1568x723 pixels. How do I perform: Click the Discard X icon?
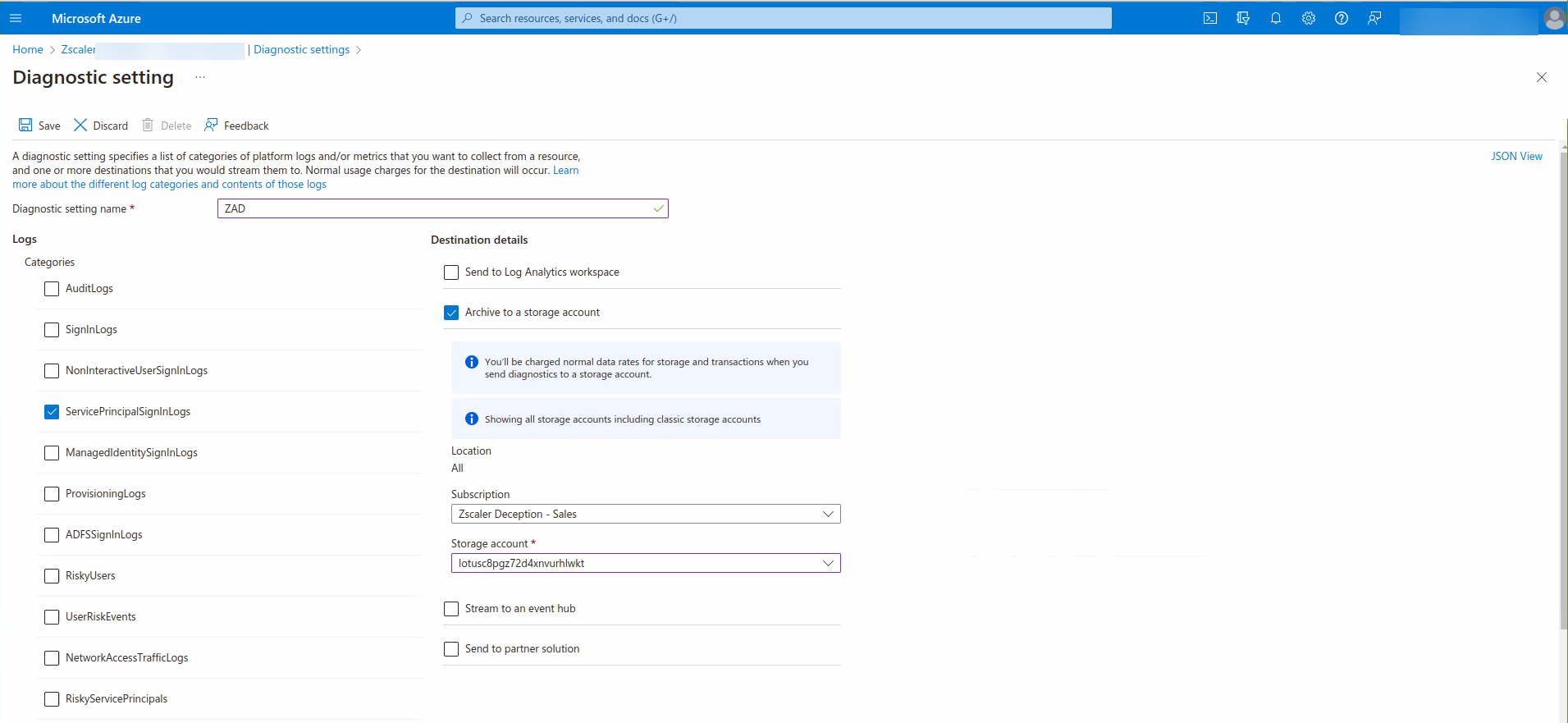pos(80,125)
